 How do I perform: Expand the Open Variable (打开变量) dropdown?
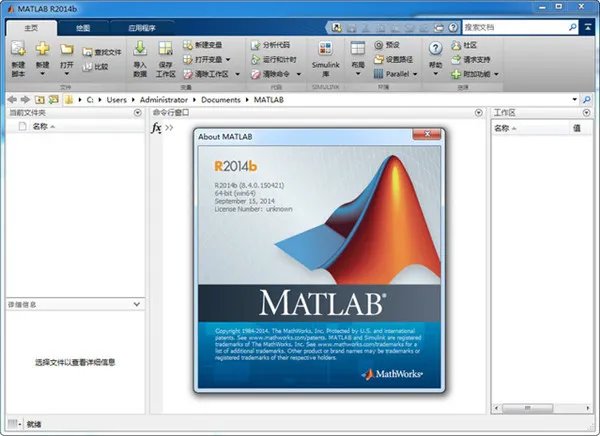[228, 60]
